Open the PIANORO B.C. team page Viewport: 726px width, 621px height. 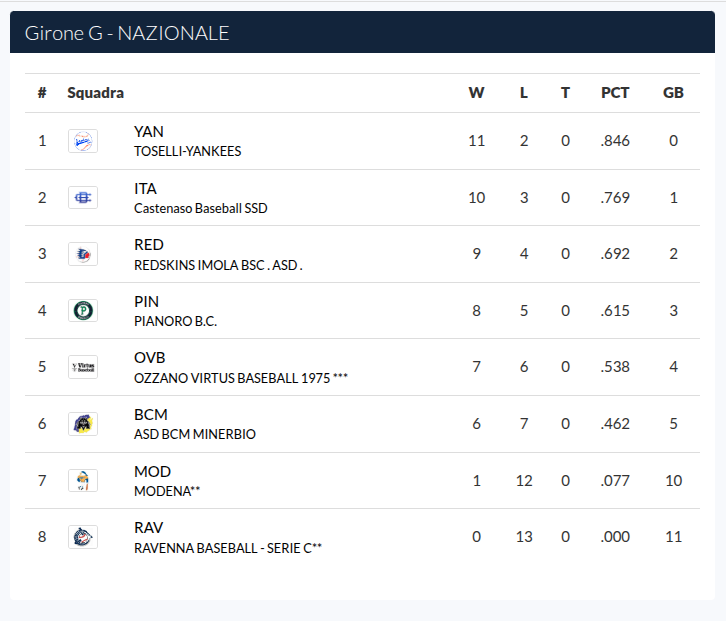coord(175,321)
